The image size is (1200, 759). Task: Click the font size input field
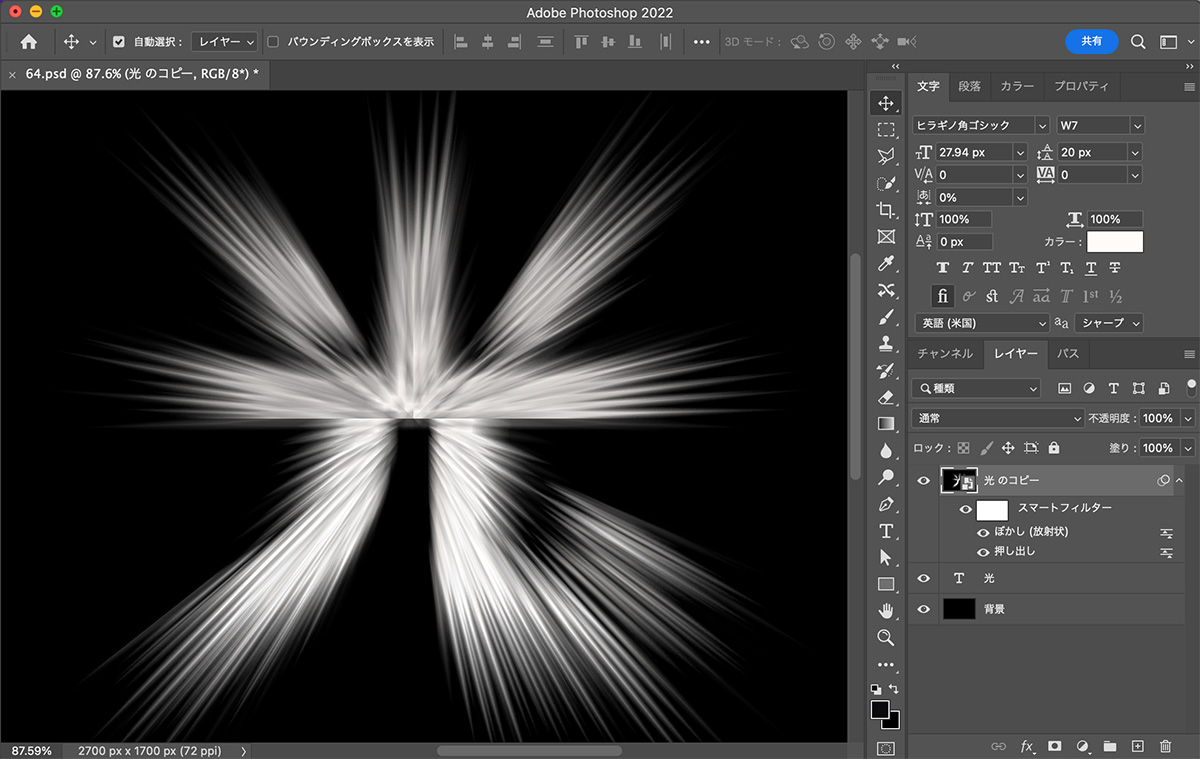click(973, 152)
